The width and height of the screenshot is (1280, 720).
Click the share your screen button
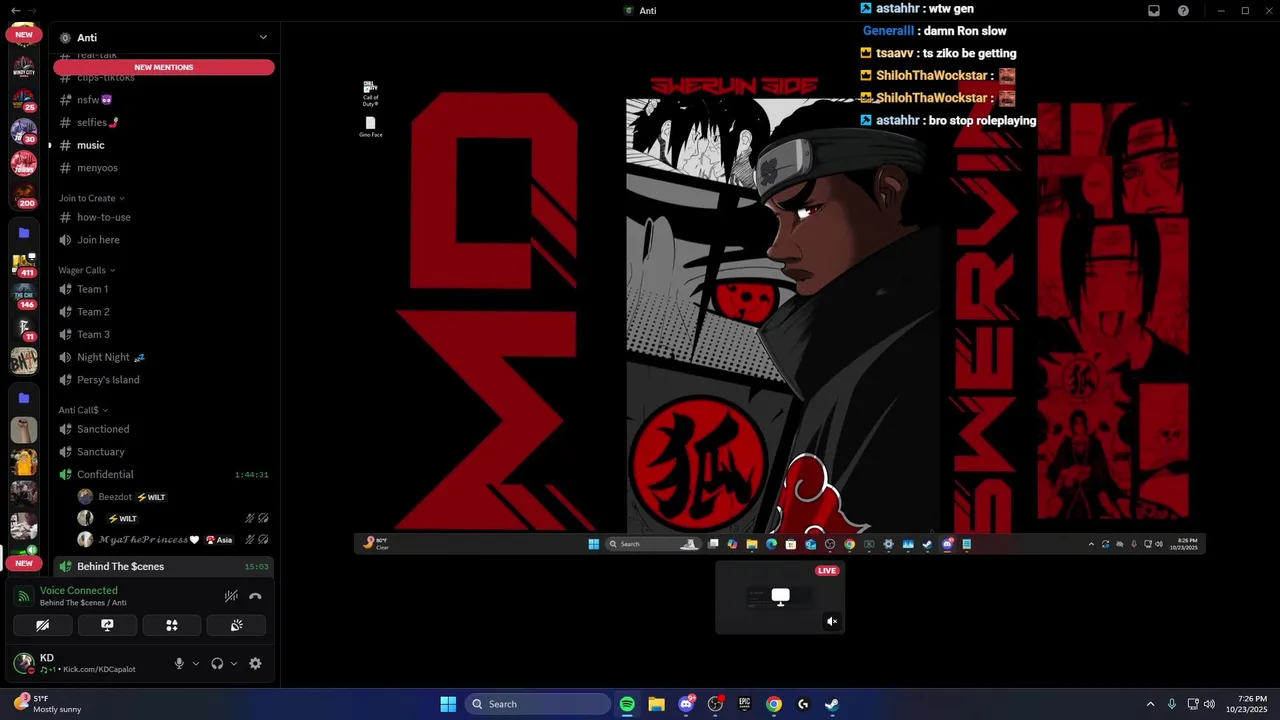click(x=107, y=625)
